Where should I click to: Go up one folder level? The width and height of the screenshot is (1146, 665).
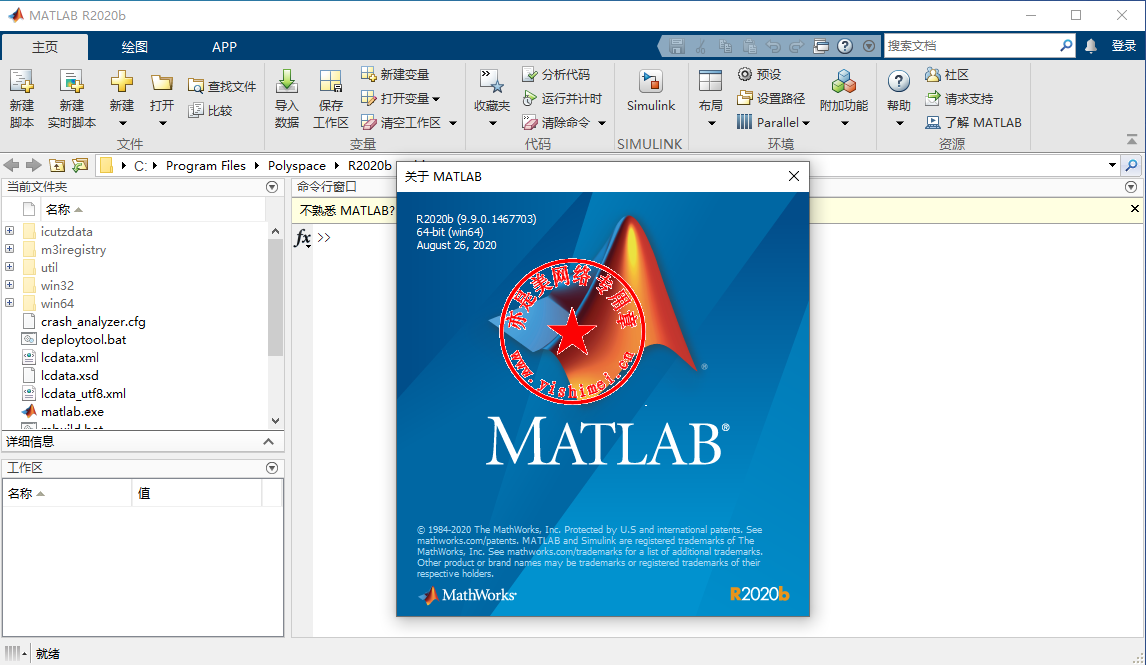point(57,165)
